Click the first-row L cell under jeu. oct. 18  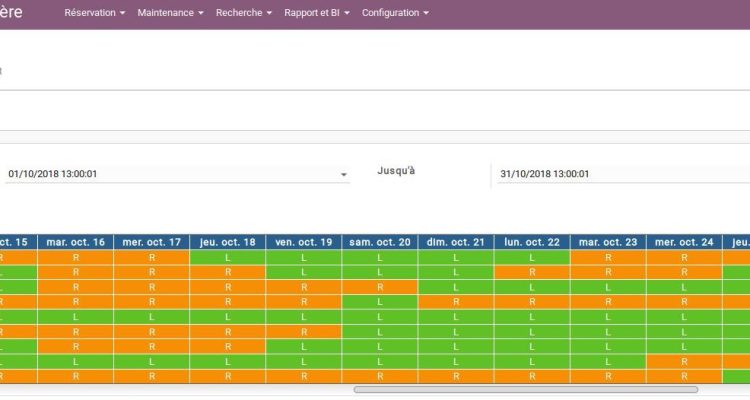pyautogui.click(x=228, y=257)
